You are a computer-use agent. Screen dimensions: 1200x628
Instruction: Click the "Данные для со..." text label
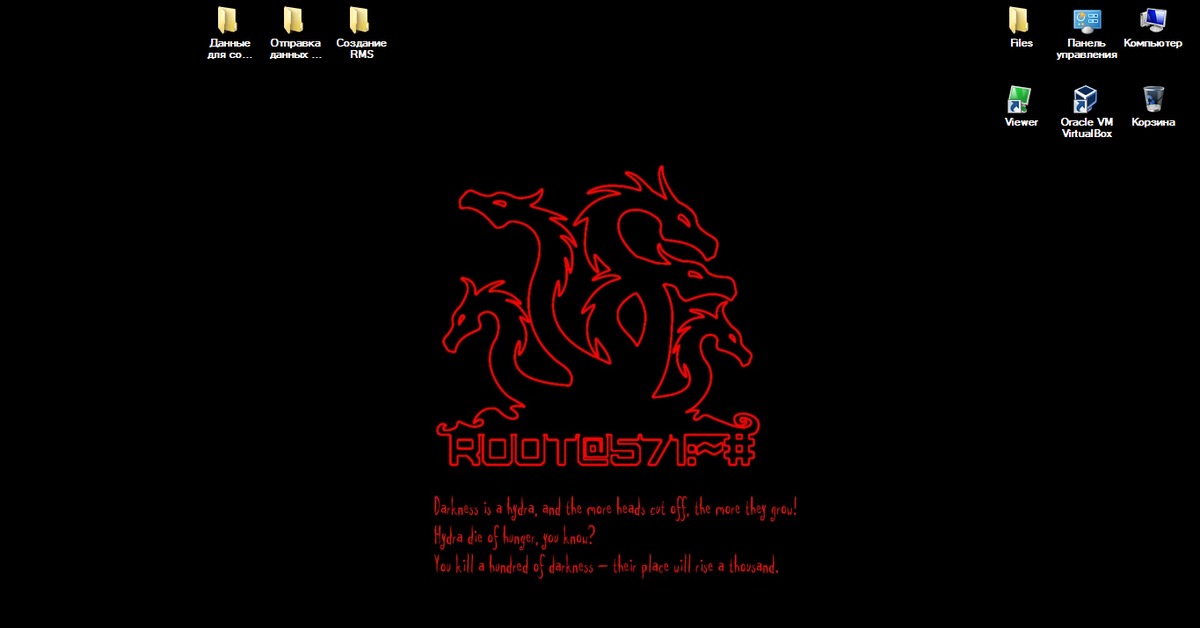pyautogui.click(x=230, y=49)
